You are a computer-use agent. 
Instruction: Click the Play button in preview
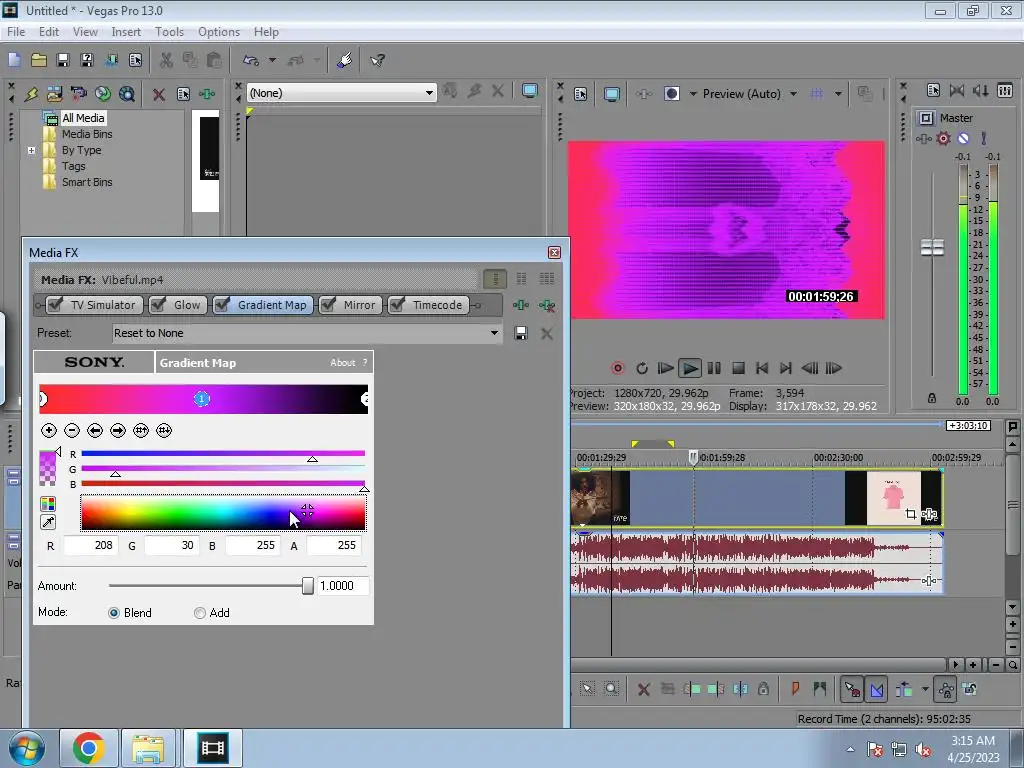point(690,368)
